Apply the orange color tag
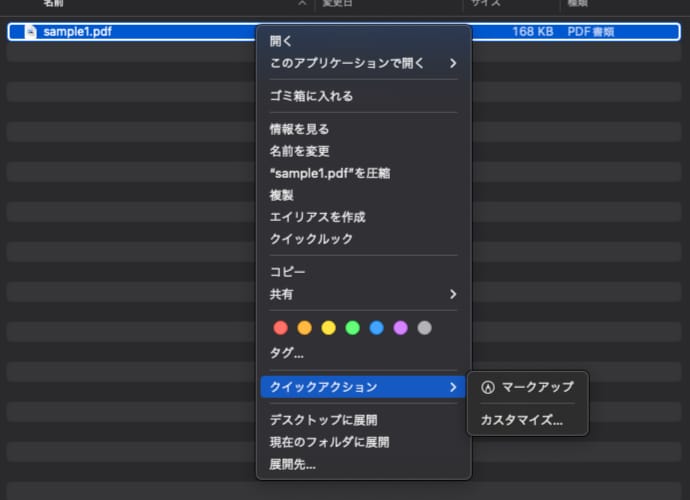The width and height of the screenshot is (690, 500). tap(304, 328)
